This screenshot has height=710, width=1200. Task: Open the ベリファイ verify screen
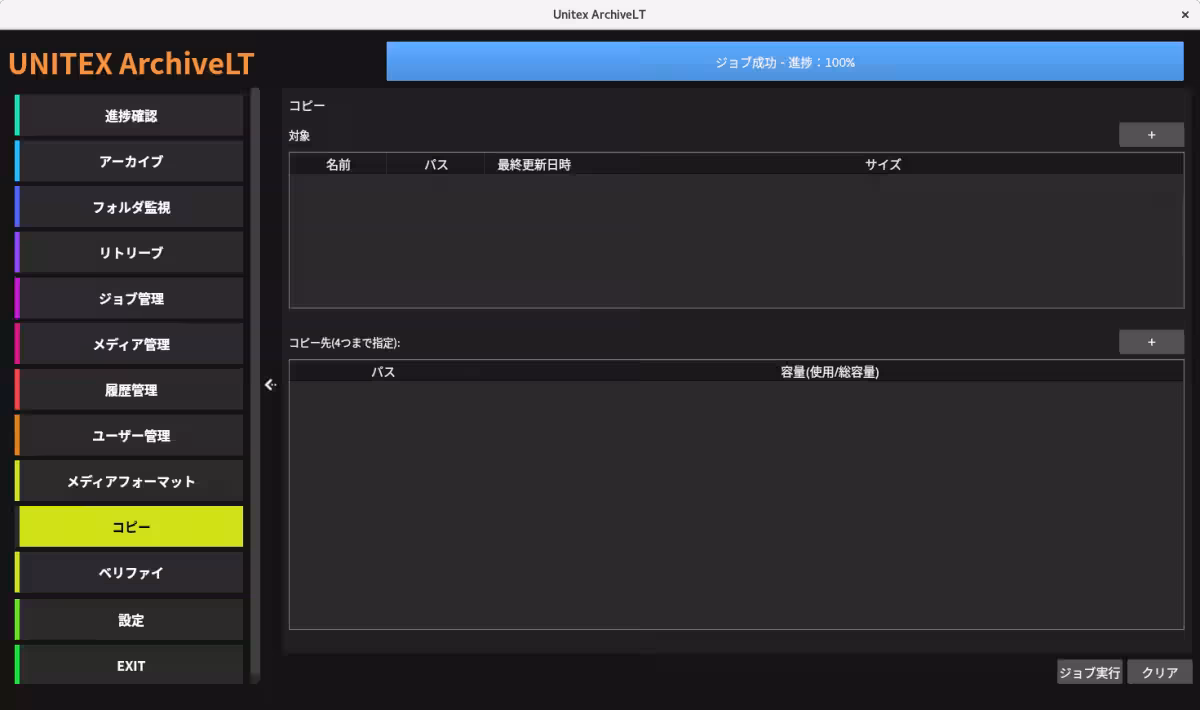coord(129,572)
